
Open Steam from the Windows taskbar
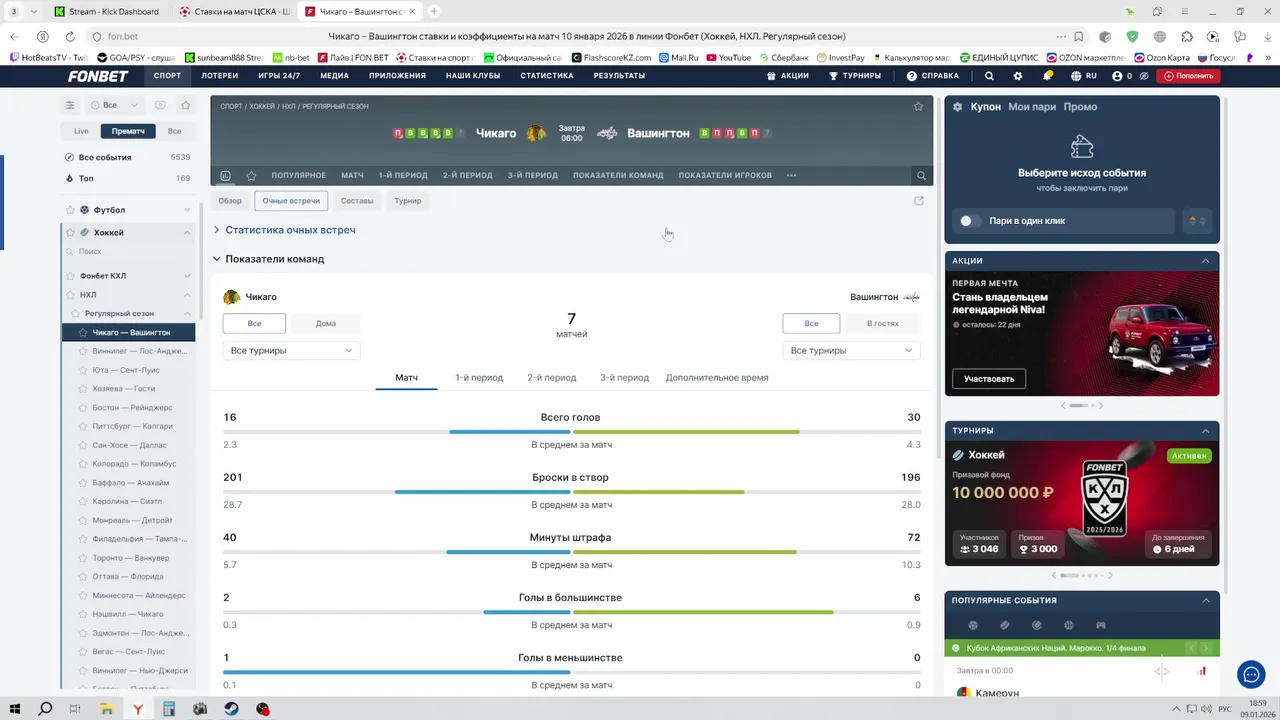pos(231,709)
